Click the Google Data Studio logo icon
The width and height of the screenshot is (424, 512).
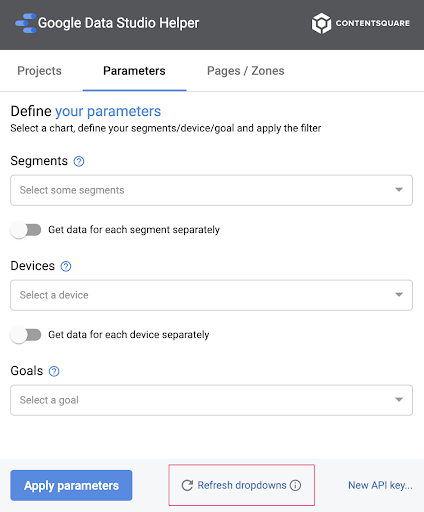tap(26, 23)
